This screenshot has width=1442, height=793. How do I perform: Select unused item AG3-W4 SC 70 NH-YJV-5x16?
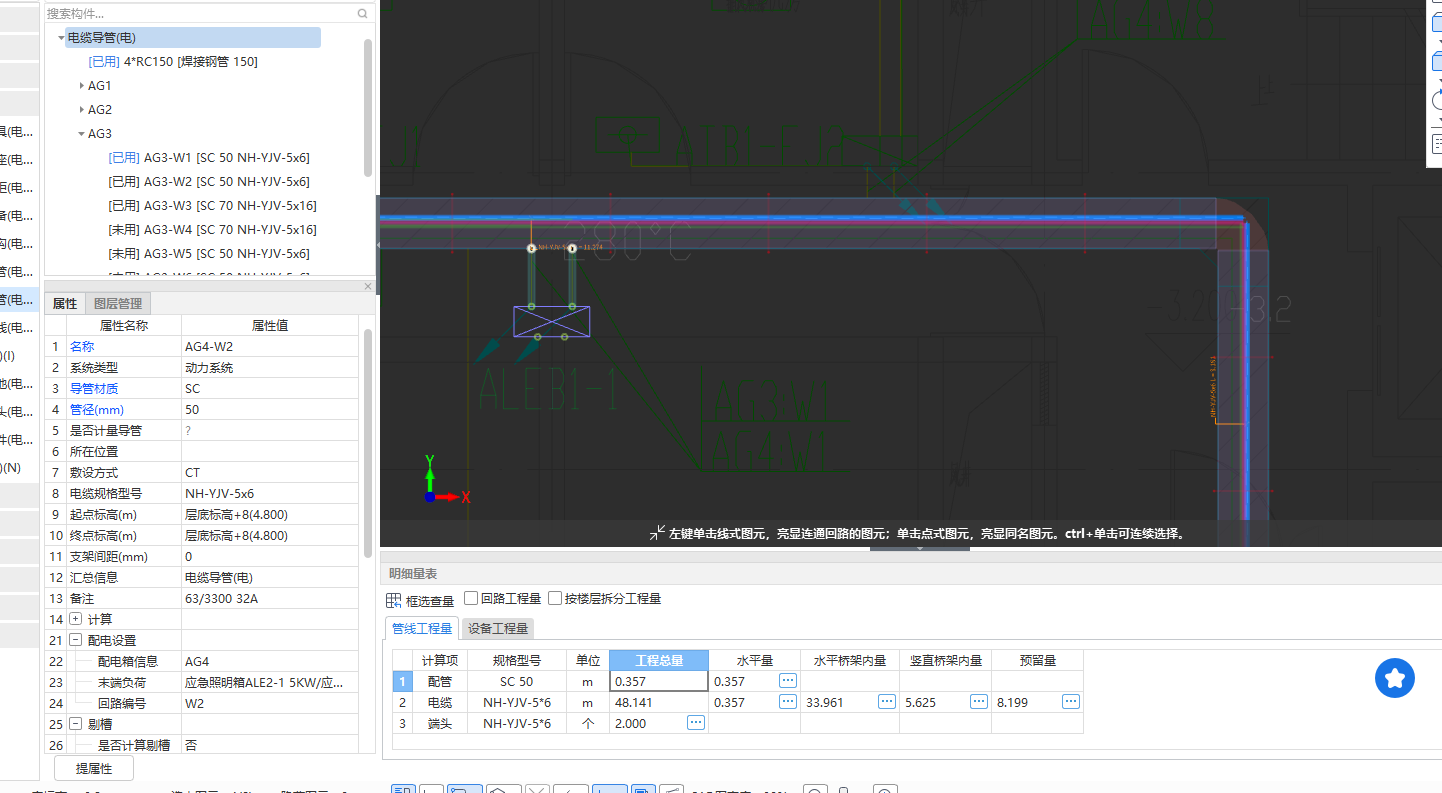tap(212, 230)
